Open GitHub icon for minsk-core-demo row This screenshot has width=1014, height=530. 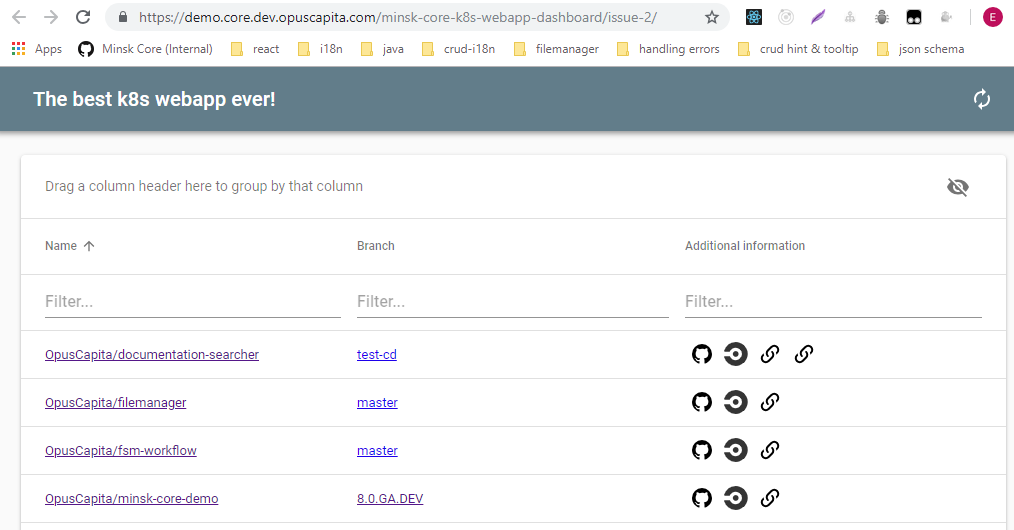click(x=702, y=499)
